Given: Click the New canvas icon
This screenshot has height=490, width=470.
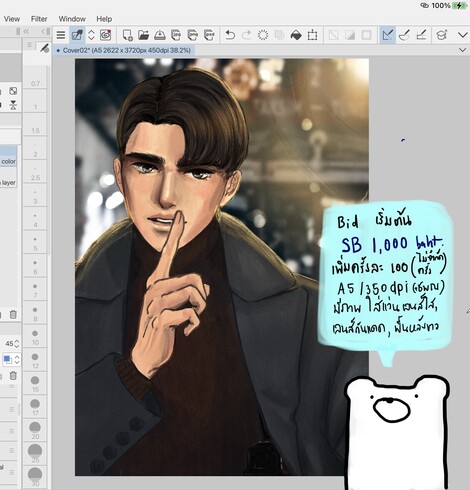Looking at the screenshot, I should [x=127, y=35].
